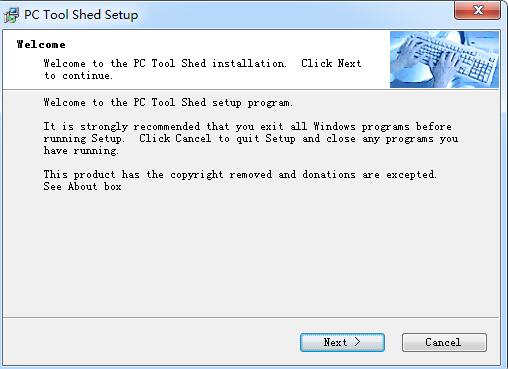Image resolution: width=508 pixels, height=369 pixels.
Task: Click the keyboard banner image
Action: (x=444, y=60)
